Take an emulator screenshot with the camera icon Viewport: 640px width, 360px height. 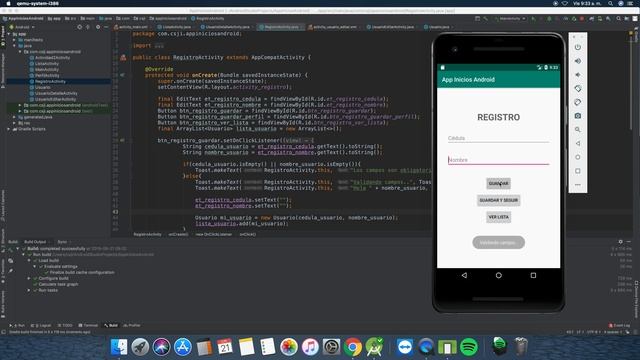(578, 116)
